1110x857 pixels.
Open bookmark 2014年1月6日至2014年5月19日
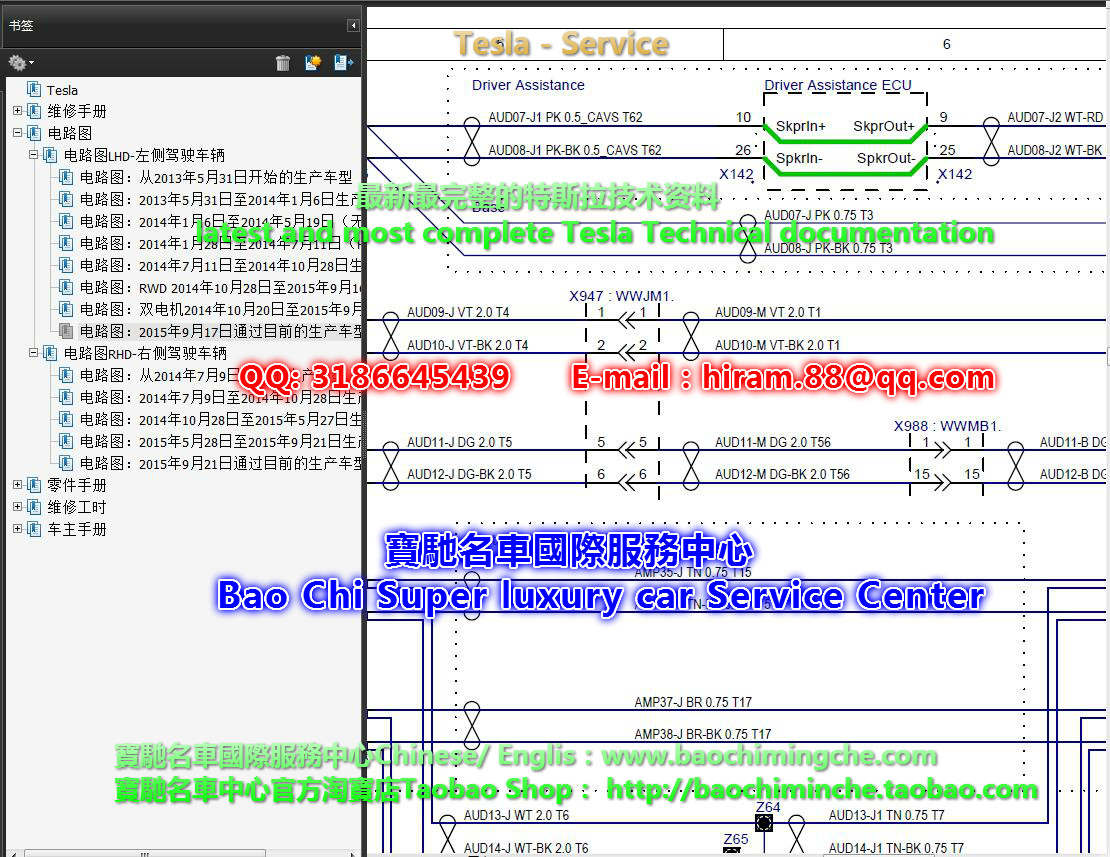click(x=220, y=221)
